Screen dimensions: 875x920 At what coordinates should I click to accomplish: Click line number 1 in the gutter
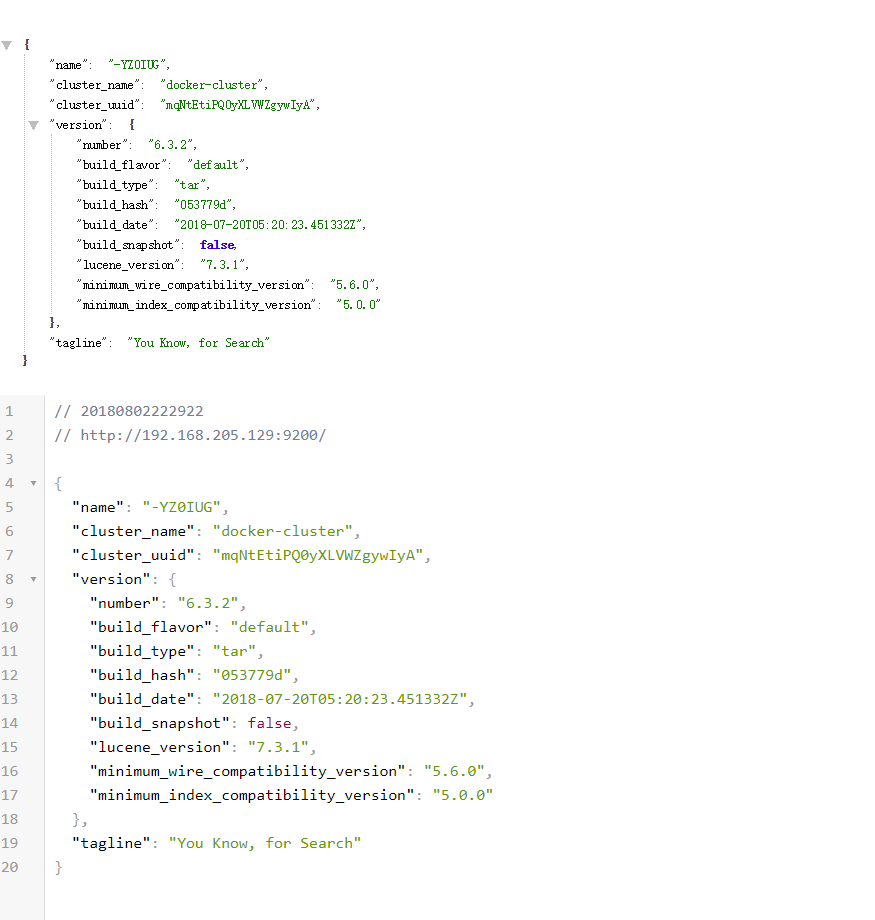(x=9, y=410)
